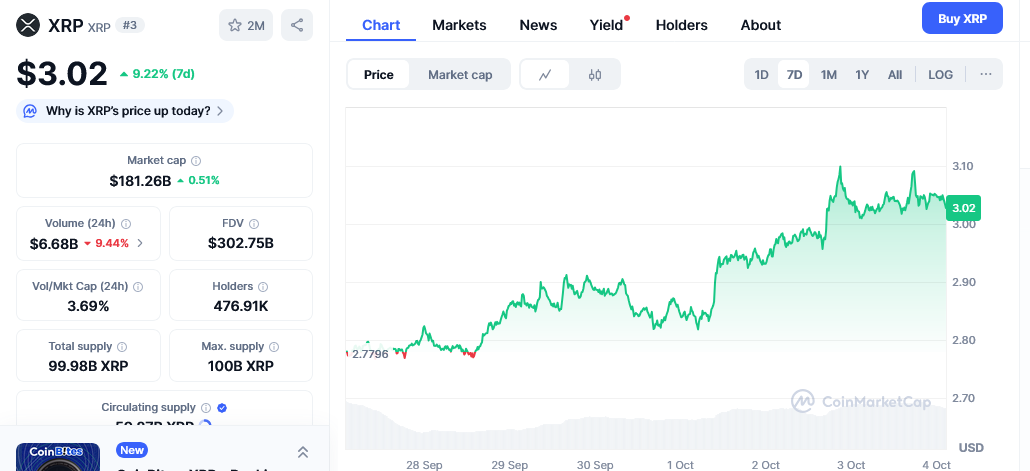1030x471 pixels.
Task: Enable the LOG scale on the chart
Action: click(940, 74)
